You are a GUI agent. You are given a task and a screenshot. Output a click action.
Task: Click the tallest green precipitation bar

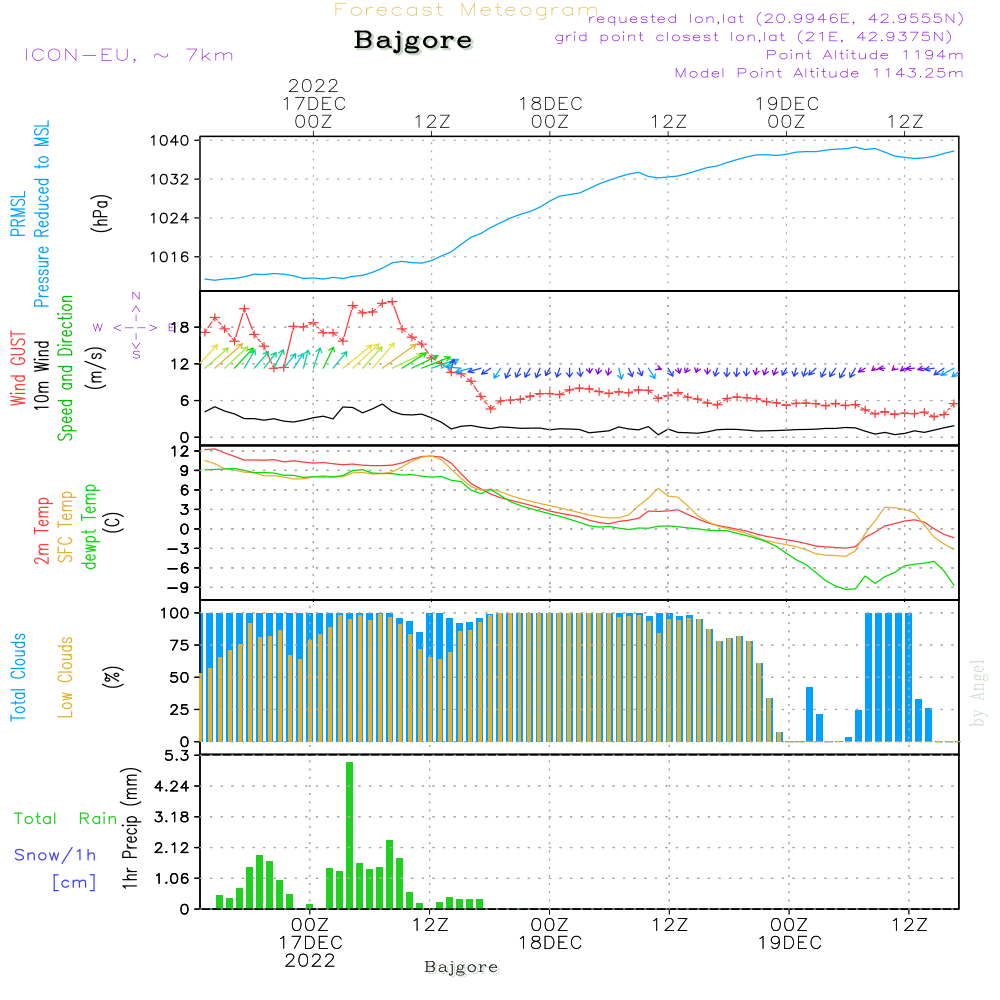pos(349,835)
